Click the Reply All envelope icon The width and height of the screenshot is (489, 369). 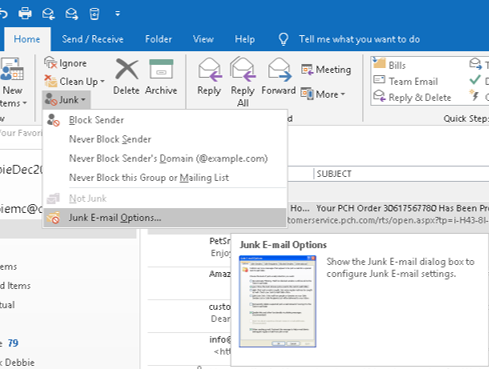(x=243, y=69)
